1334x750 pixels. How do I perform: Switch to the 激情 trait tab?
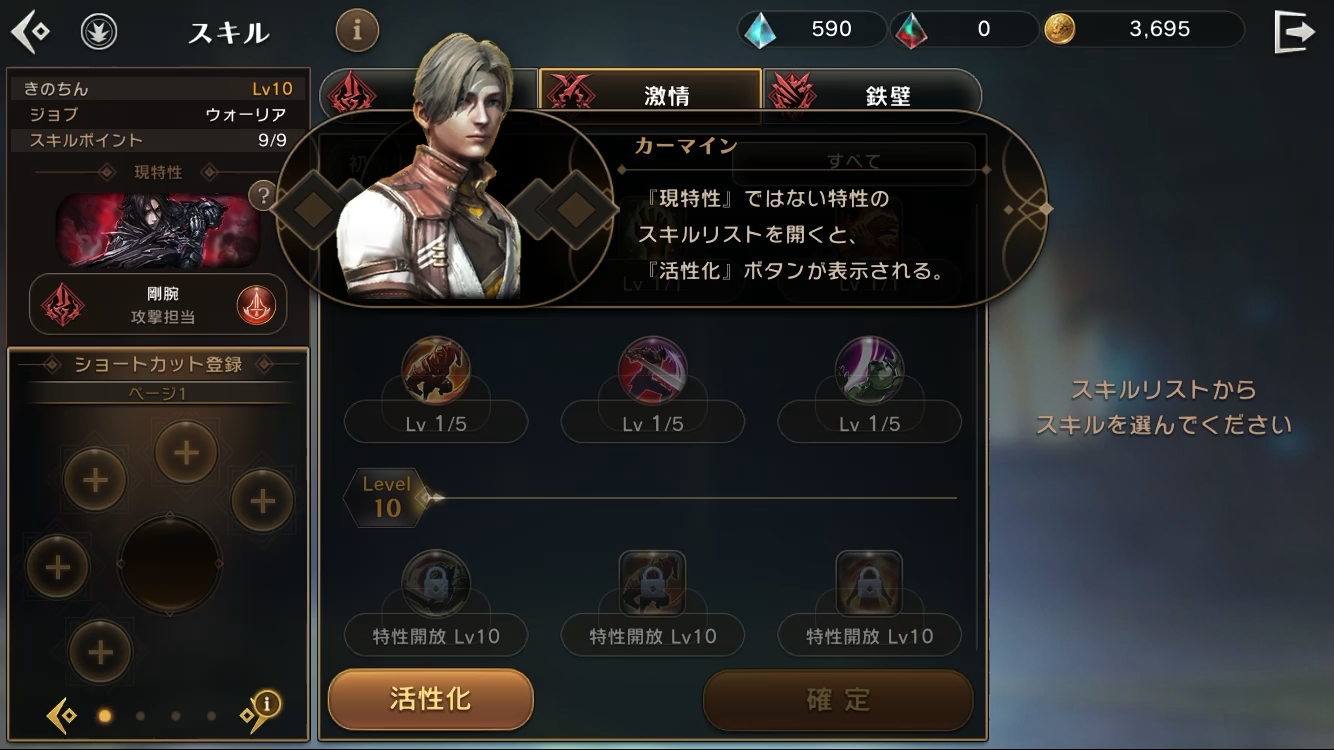650,96
